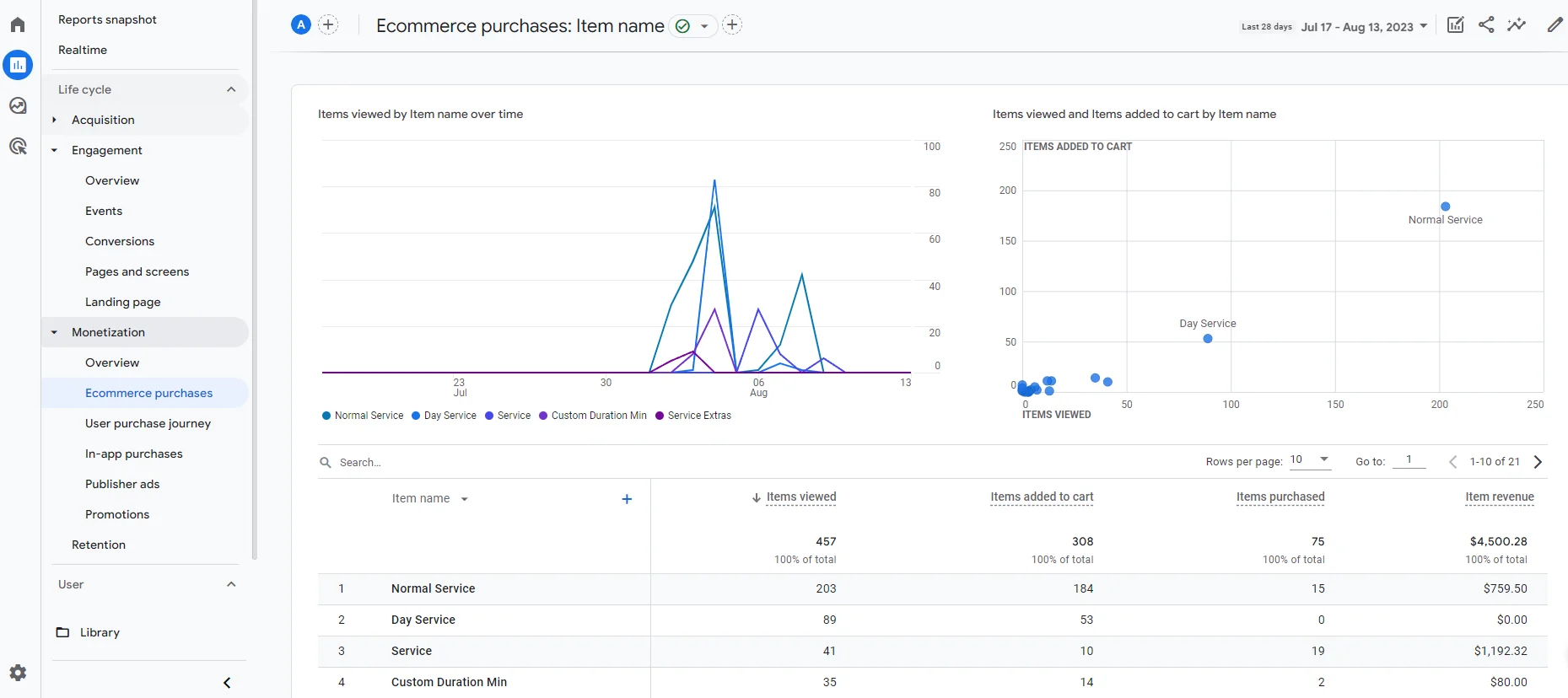Open Monetization Overview

(x=112, y=362)
